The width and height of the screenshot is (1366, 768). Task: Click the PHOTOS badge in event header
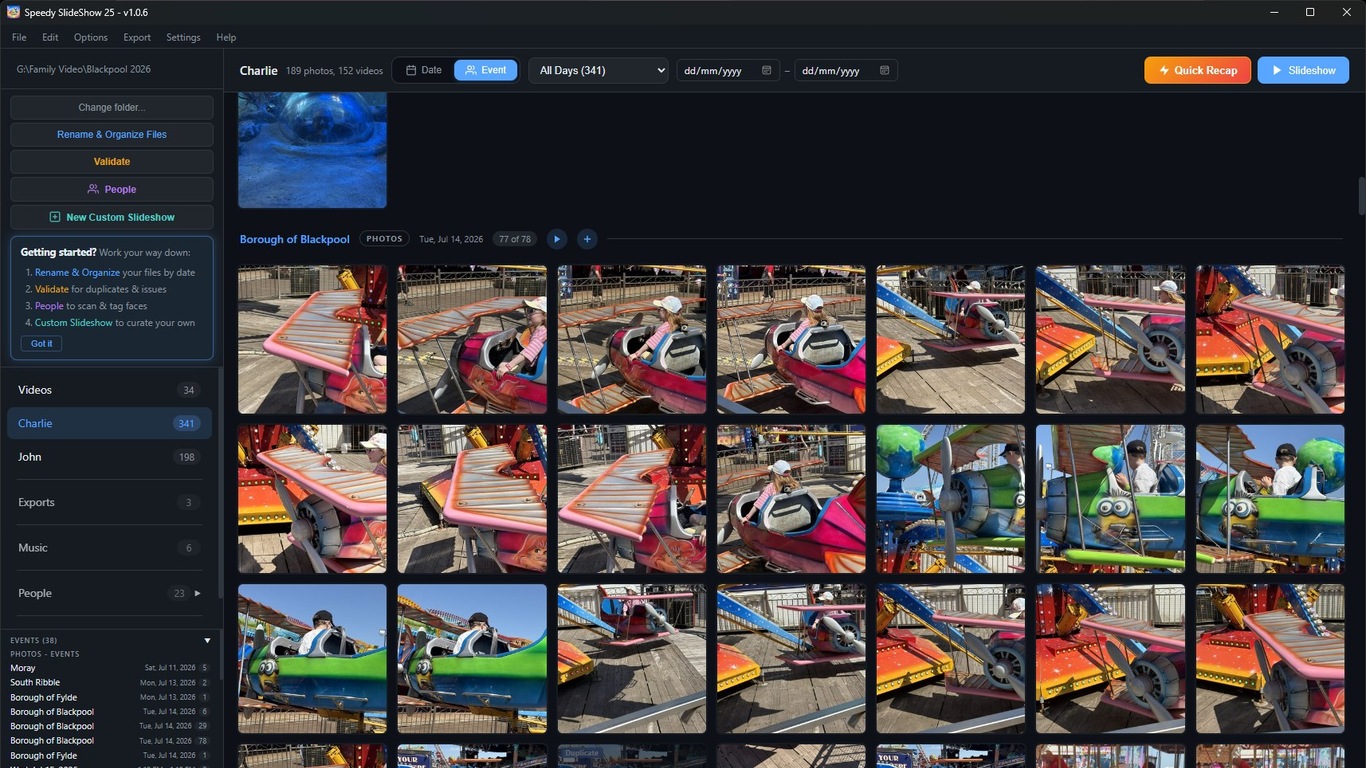tap(384, 239)
